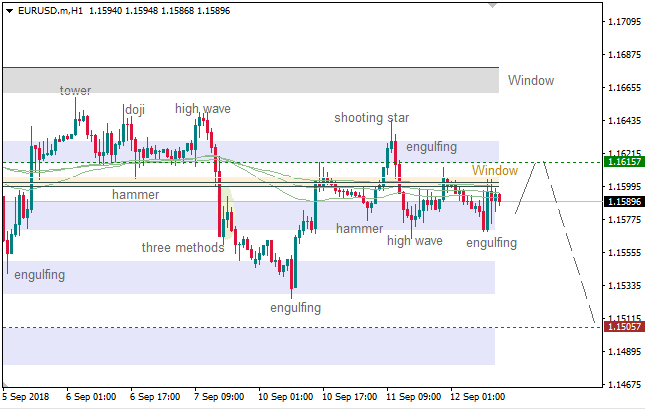Select the gray Window zone rectangle
The image size is (645, 409).
[250, 80]
